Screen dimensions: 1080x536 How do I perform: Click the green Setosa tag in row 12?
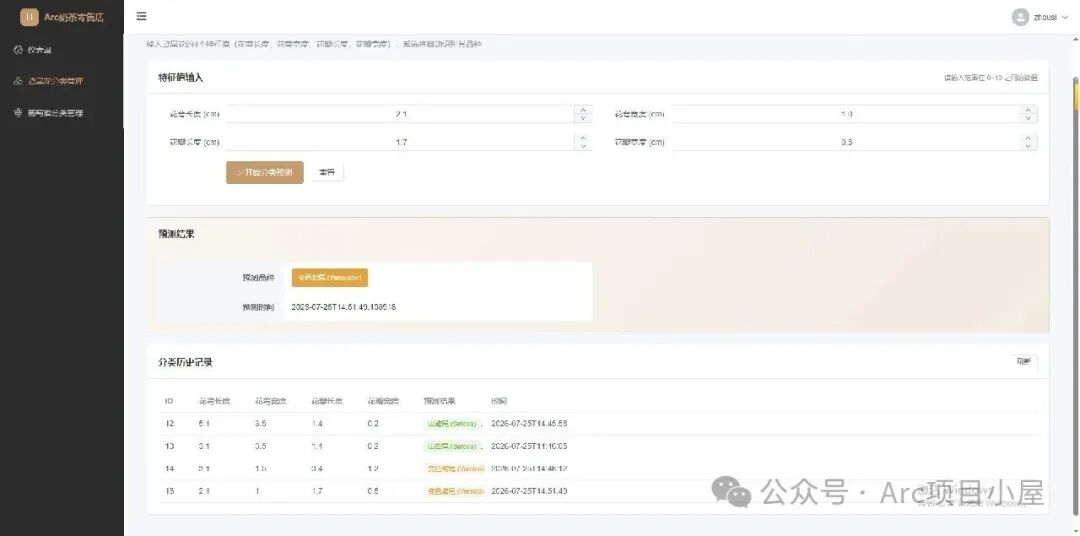pyautogui.click(x=451, y=424)
